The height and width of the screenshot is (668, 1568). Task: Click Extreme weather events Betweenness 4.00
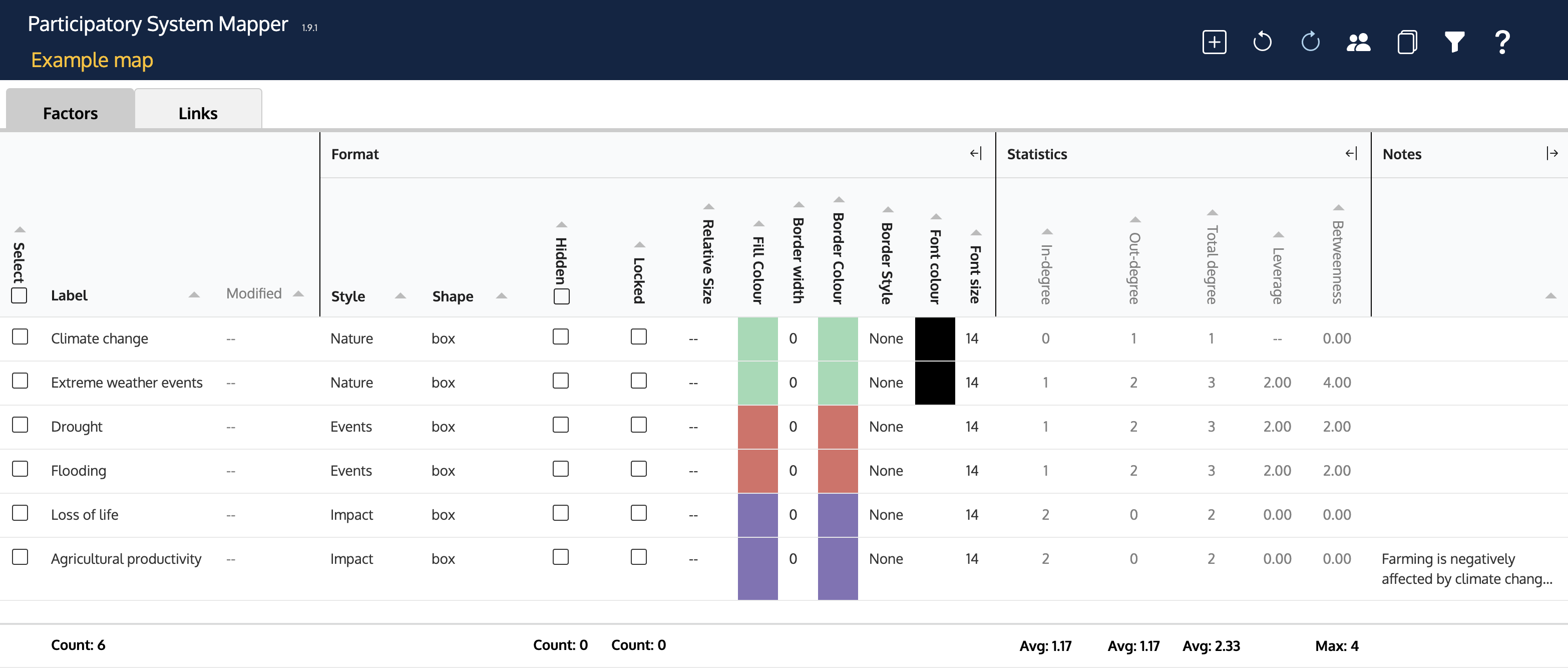(1337, 383)
